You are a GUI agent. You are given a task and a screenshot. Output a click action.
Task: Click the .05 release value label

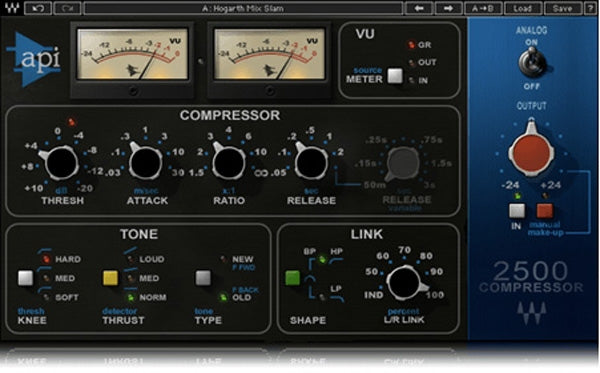(278, 173)
